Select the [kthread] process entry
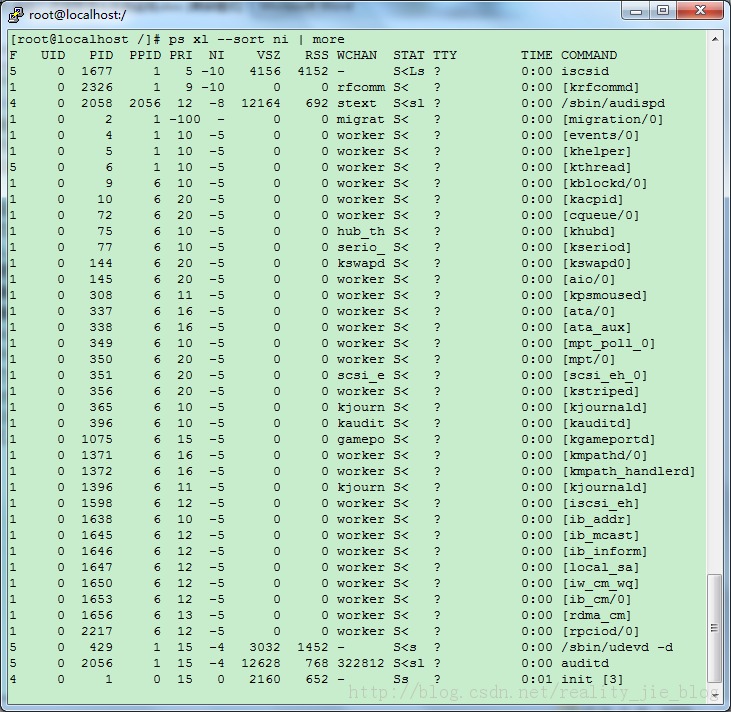 (597, 167)
